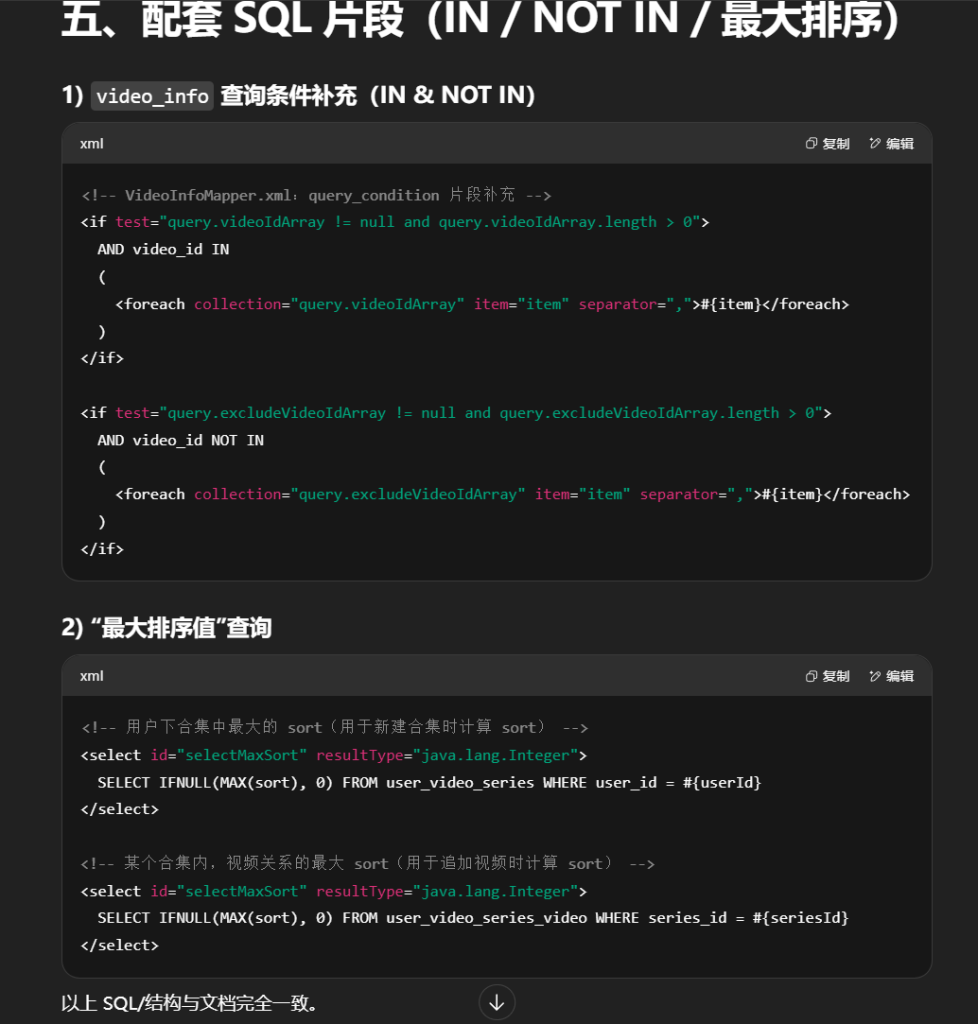Screen dimensions: 978x1024
Task: Click the VideoInfoMapper.xml comment line
Action: [316, 195]
